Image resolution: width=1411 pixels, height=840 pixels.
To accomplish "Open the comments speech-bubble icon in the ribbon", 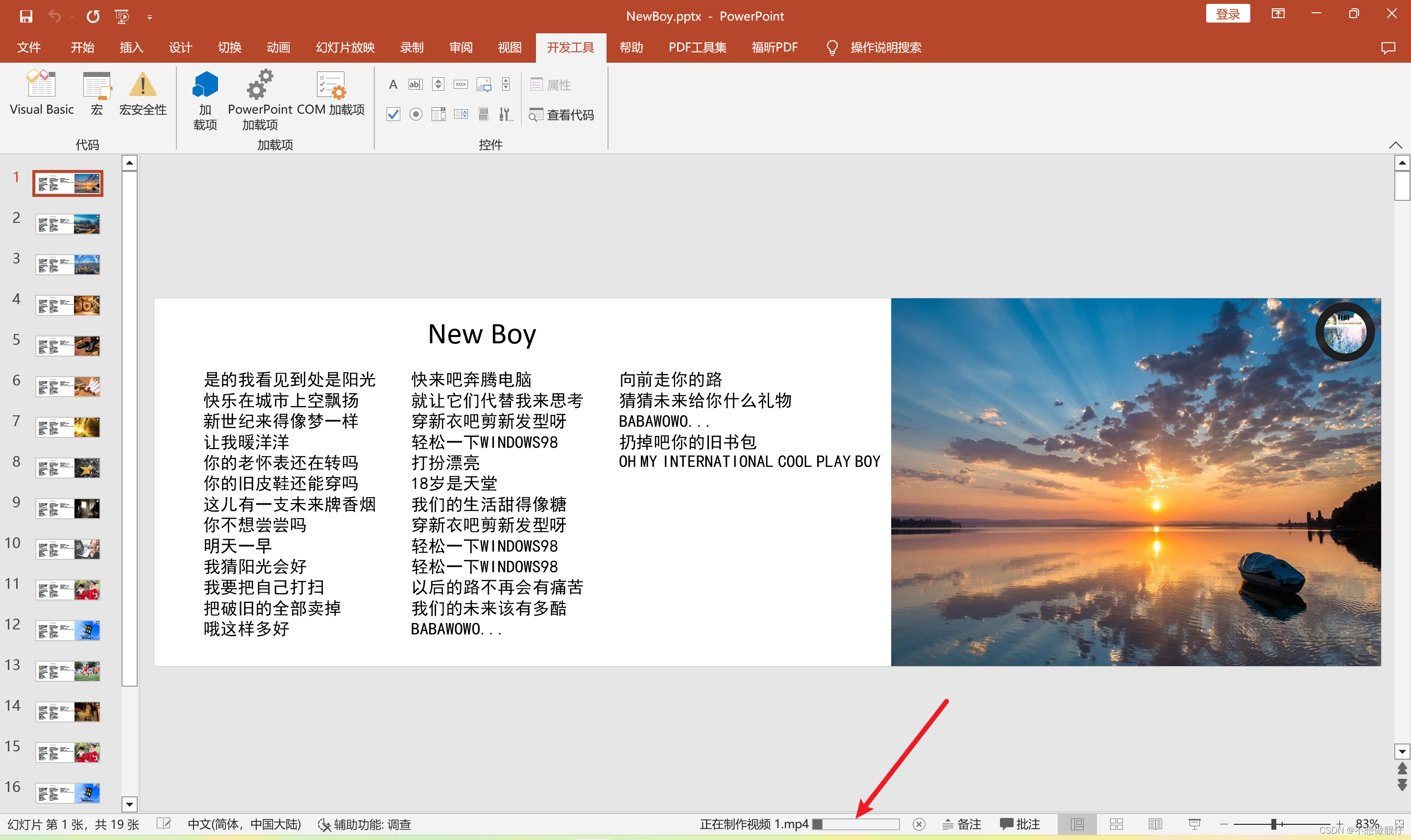I will (1388, 48).
